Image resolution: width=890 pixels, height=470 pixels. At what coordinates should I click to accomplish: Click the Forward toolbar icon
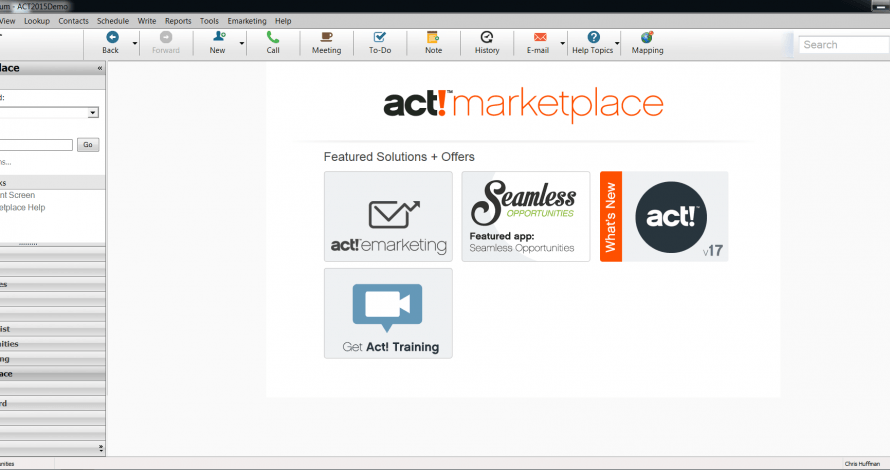point(166,37)
